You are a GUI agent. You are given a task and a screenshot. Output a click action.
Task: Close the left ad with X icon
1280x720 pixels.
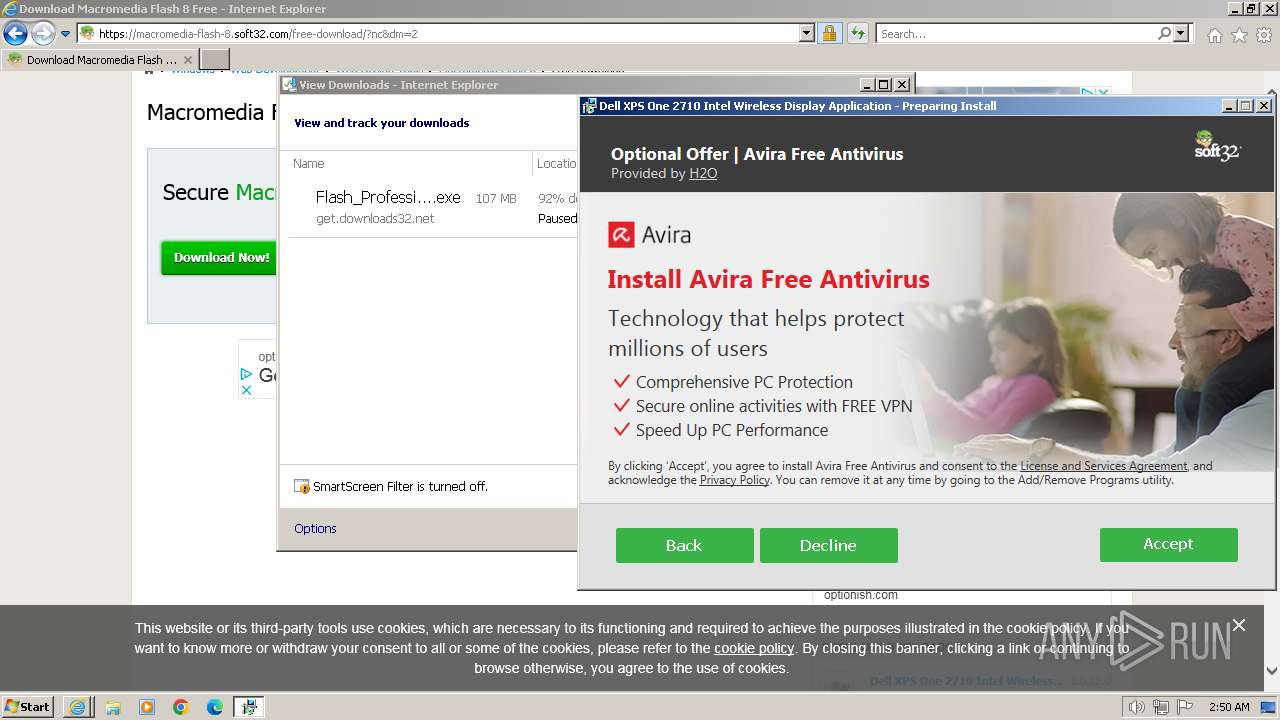click(246, 390)
